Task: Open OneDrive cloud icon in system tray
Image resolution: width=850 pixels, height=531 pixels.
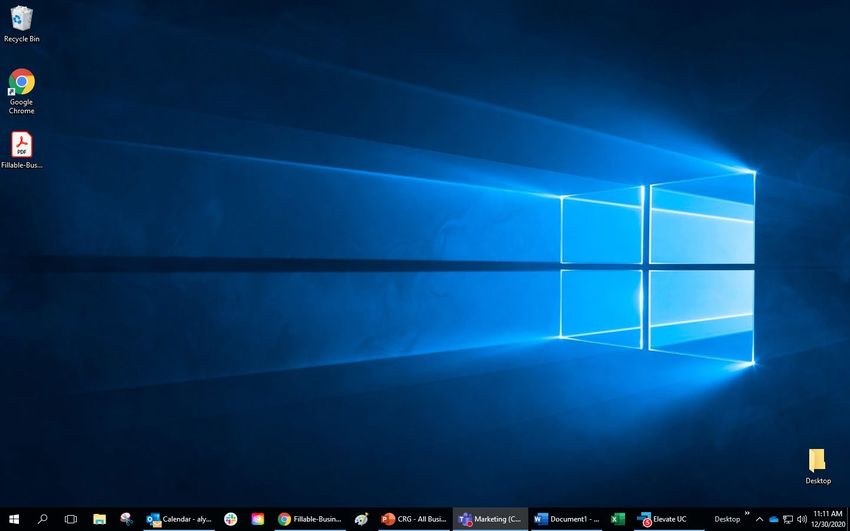Action: coord(774,519)
